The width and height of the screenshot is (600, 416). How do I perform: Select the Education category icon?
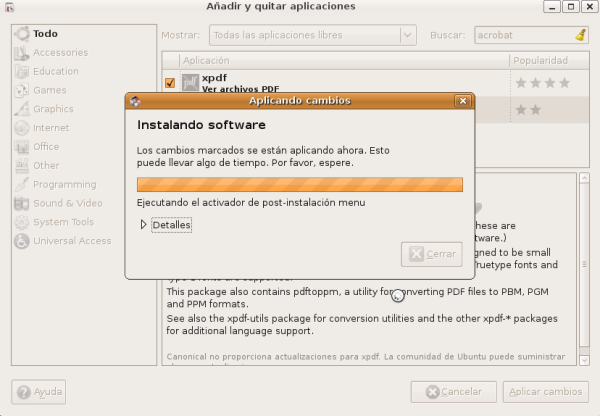21,71
